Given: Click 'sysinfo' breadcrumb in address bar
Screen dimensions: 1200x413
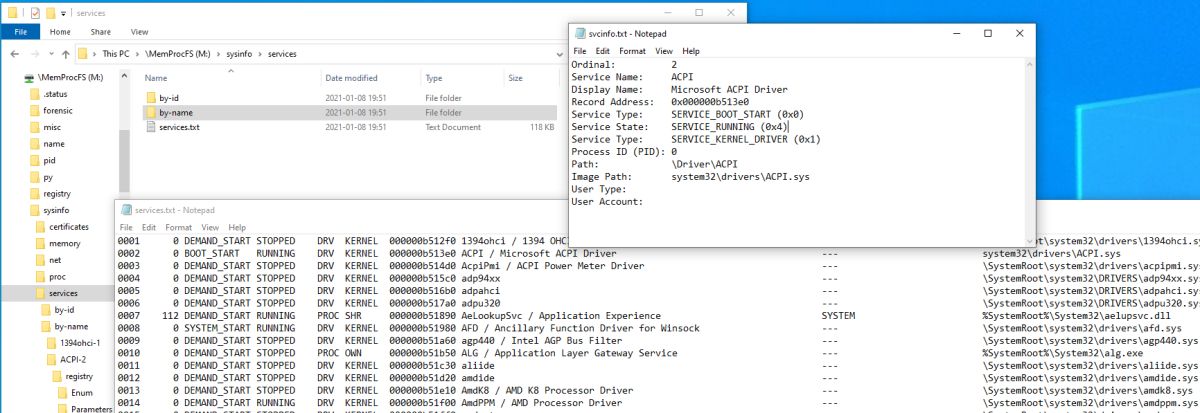Looking at the screenshot, I should [x=239, y=53].
